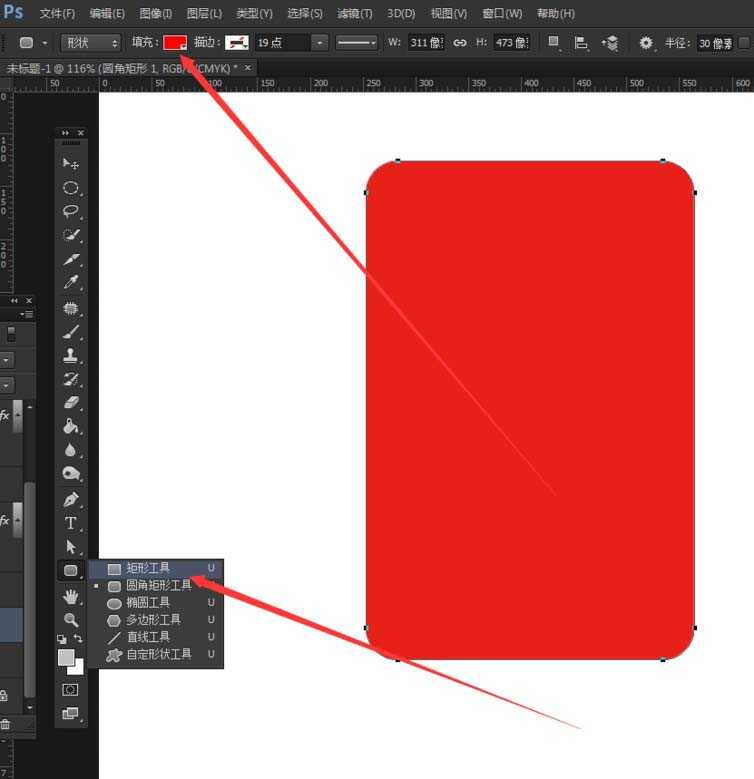The image size is (754, 779).
Task: Select the Lasso tool
Action: coord(70,212)
